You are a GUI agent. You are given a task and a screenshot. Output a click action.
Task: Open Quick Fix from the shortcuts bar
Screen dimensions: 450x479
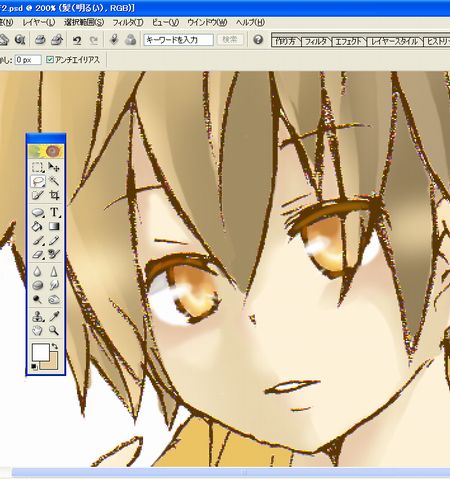(x=115, y=40)
